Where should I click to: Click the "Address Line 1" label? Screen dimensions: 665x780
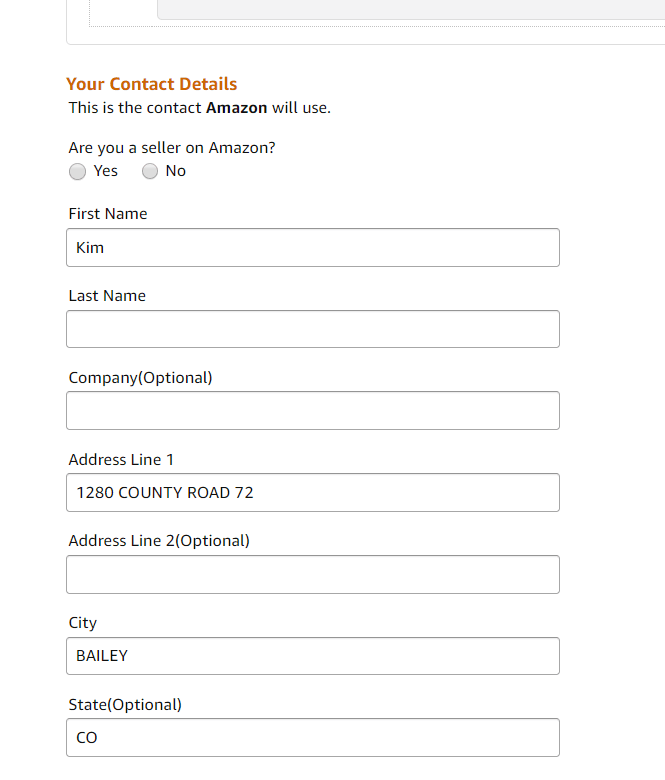121,460
